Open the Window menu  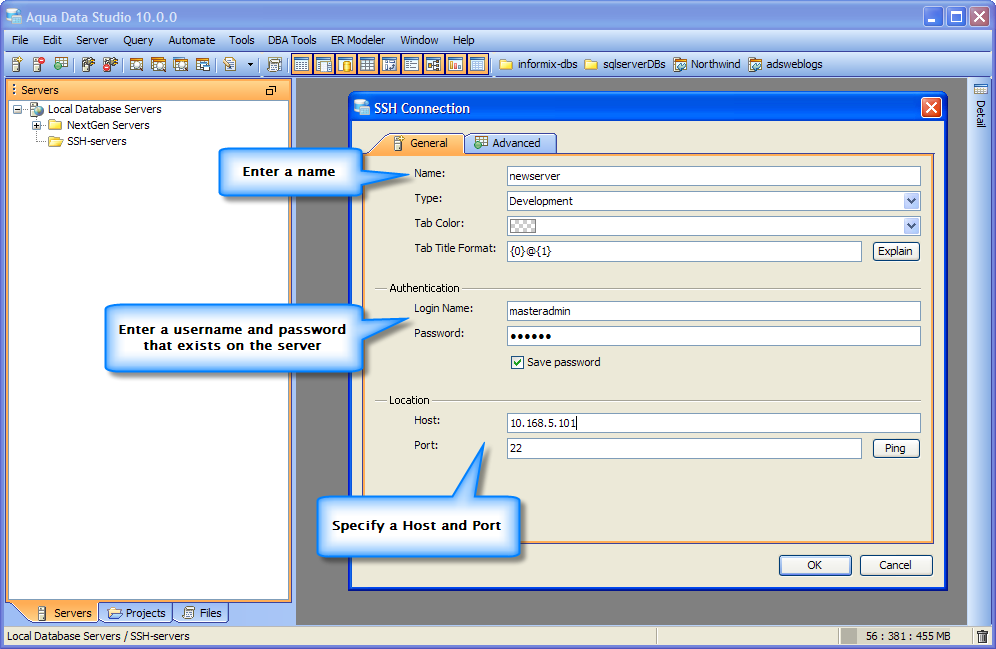coord(419,40)
